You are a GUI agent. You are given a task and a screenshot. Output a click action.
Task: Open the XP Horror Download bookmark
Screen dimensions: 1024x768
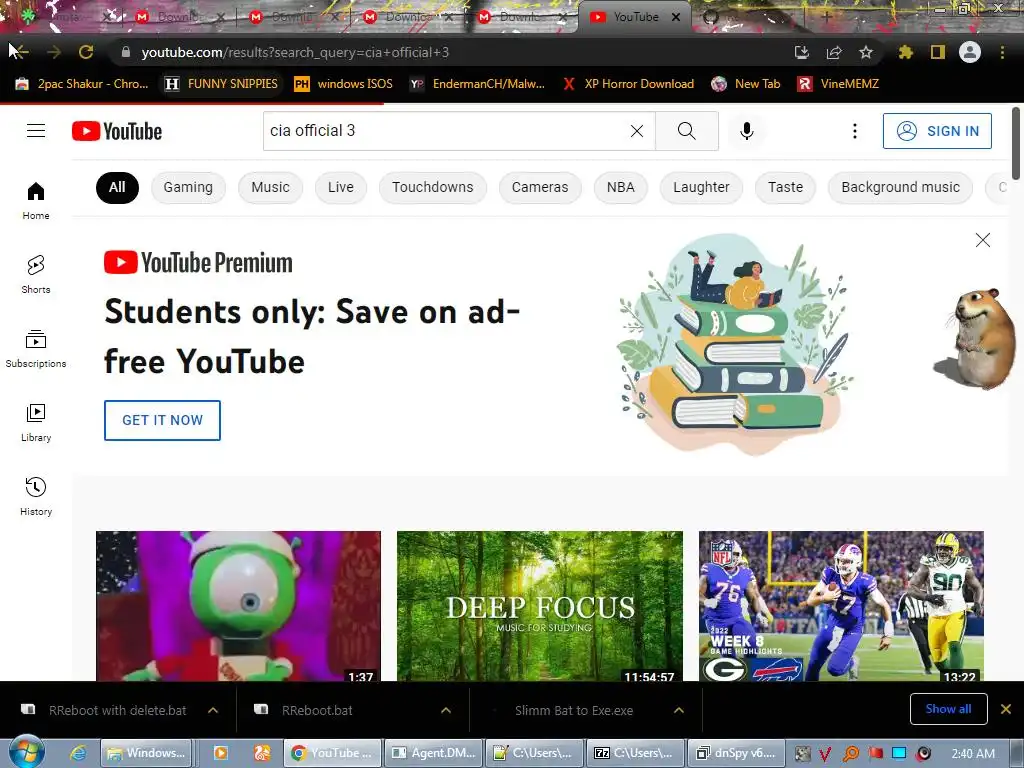(628, 84)
